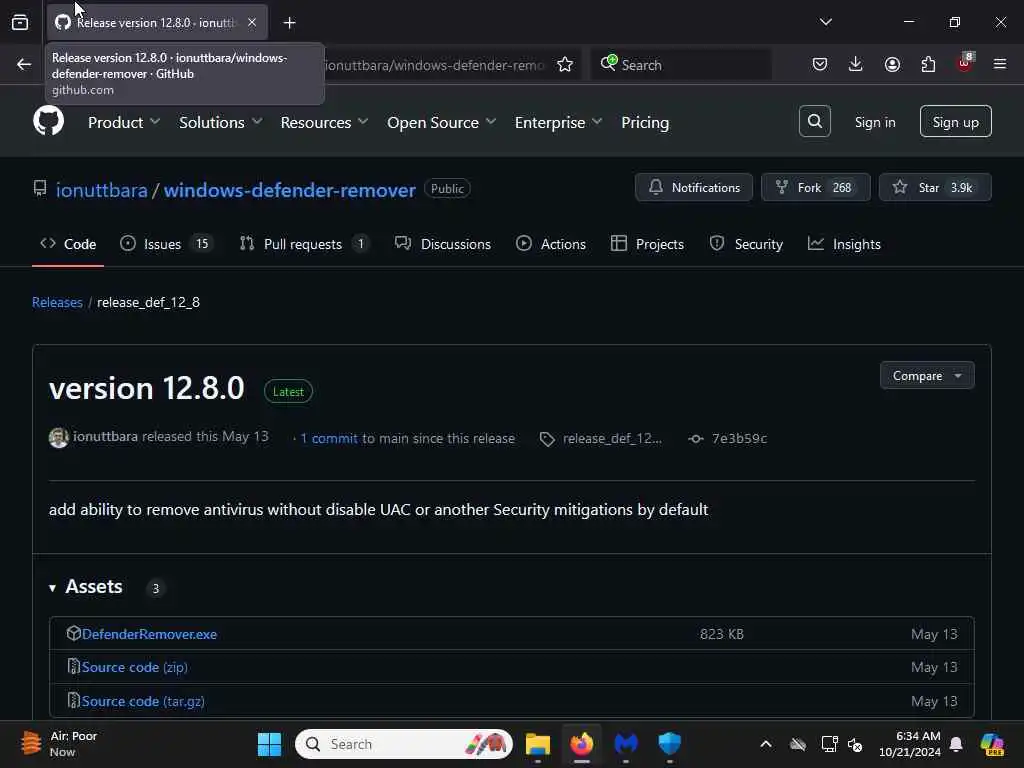
Task: Open the uBlock Origin extension icon
Action: click(965, 63)
